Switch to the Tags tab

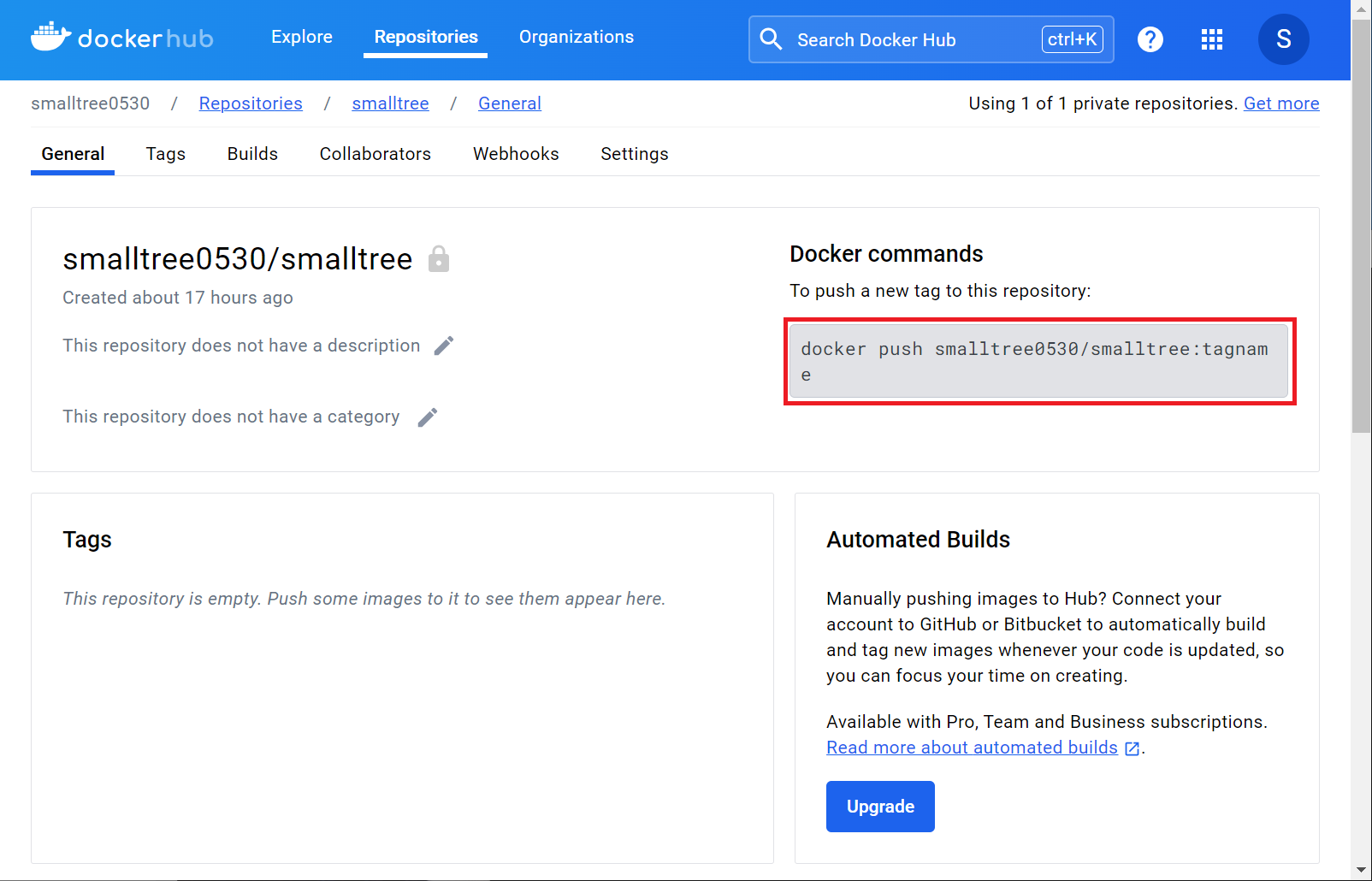(x=166, y=154)
